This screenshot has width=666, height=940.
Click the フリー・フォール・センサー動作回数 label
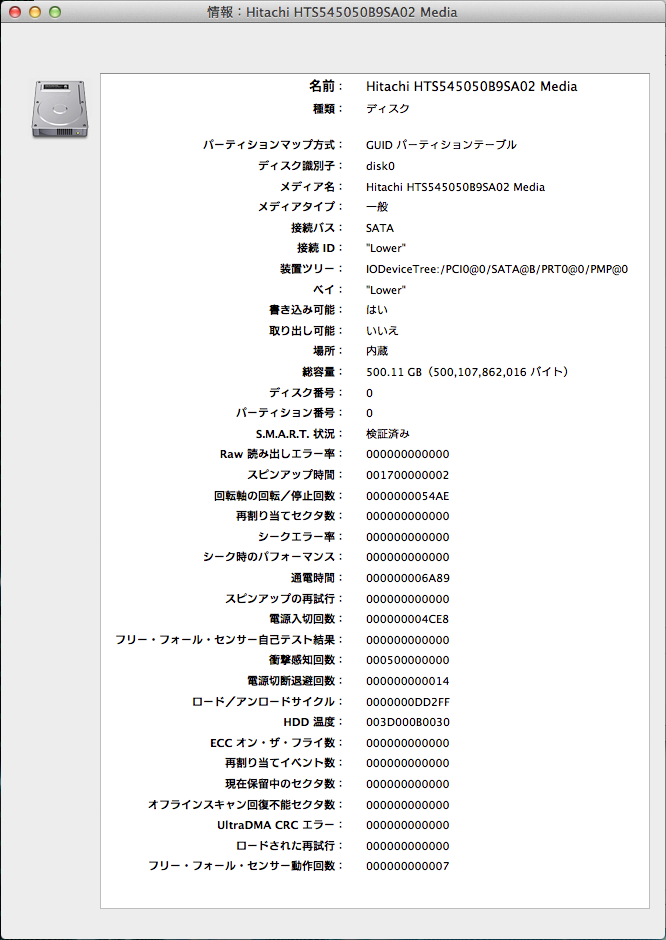point(246,866)
